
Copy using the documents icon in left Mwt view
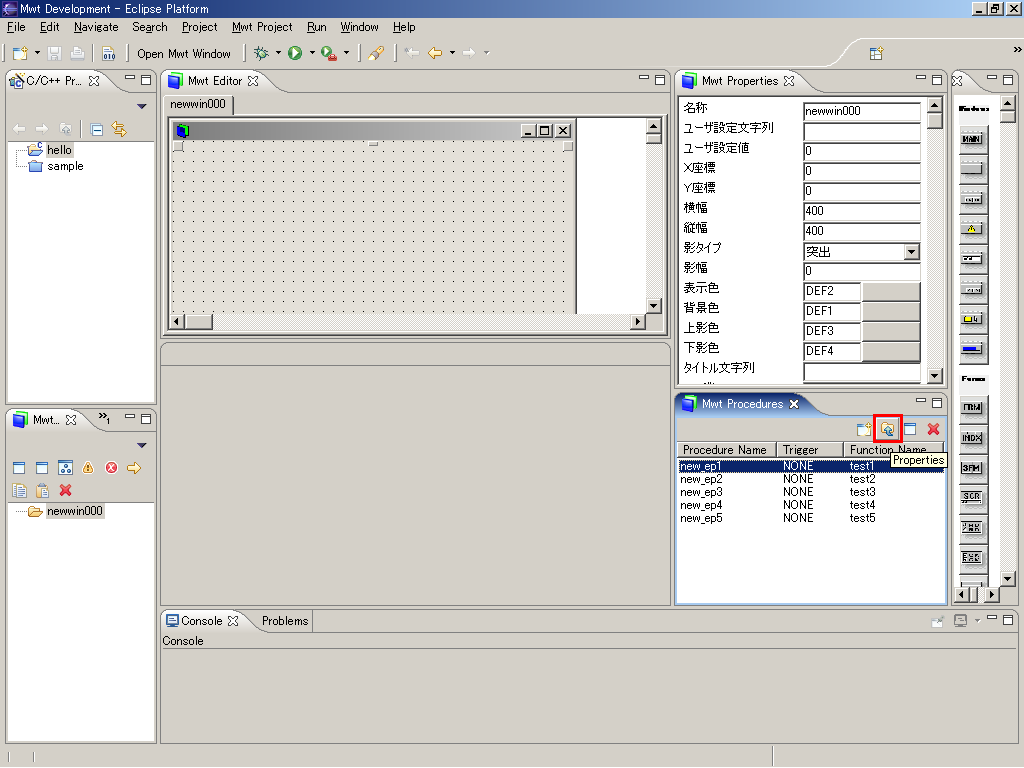tap(20, 490)
